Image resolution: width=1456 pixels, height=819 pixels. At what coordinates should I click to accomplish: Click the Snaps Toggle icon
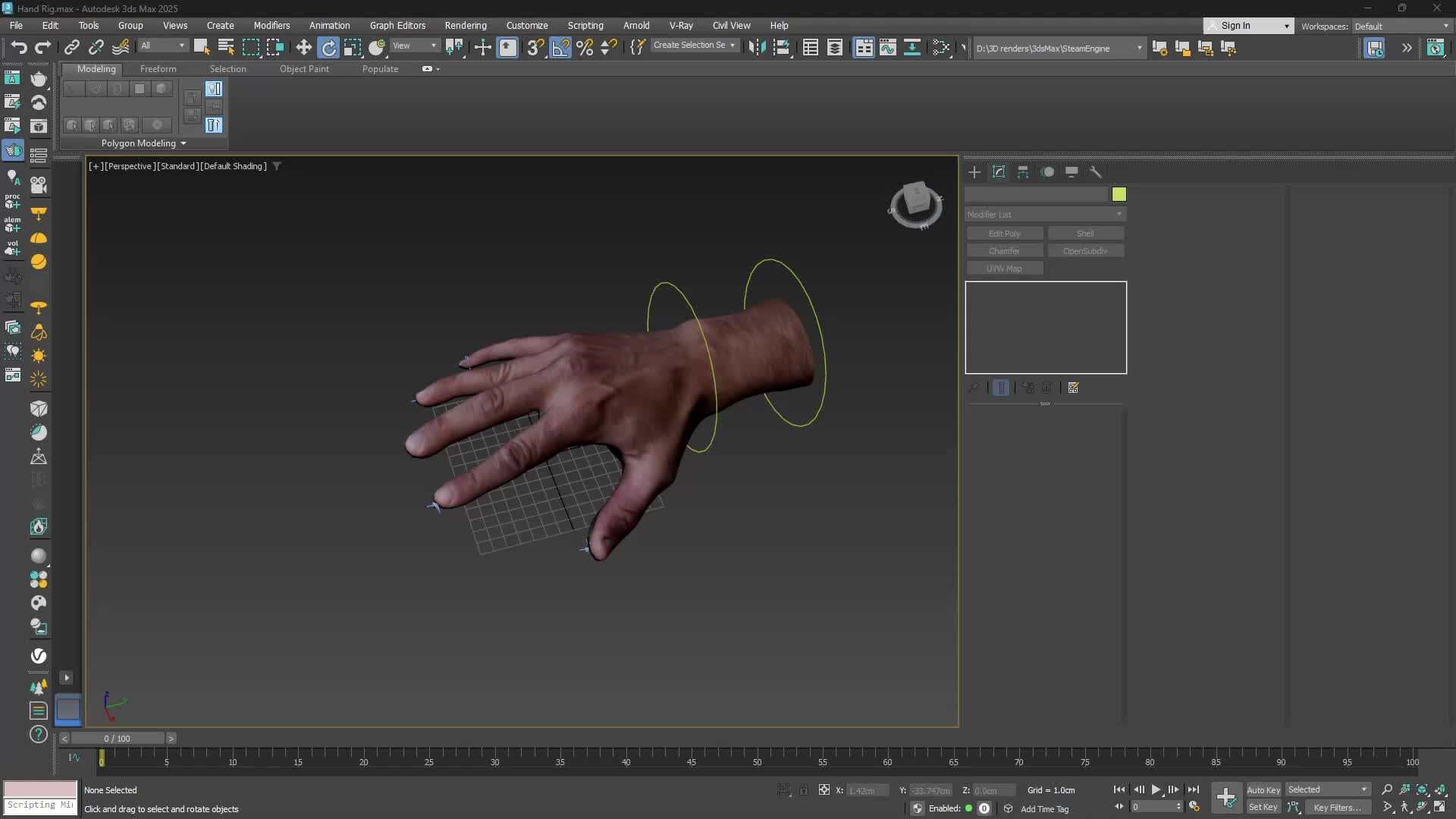[535, 47]
